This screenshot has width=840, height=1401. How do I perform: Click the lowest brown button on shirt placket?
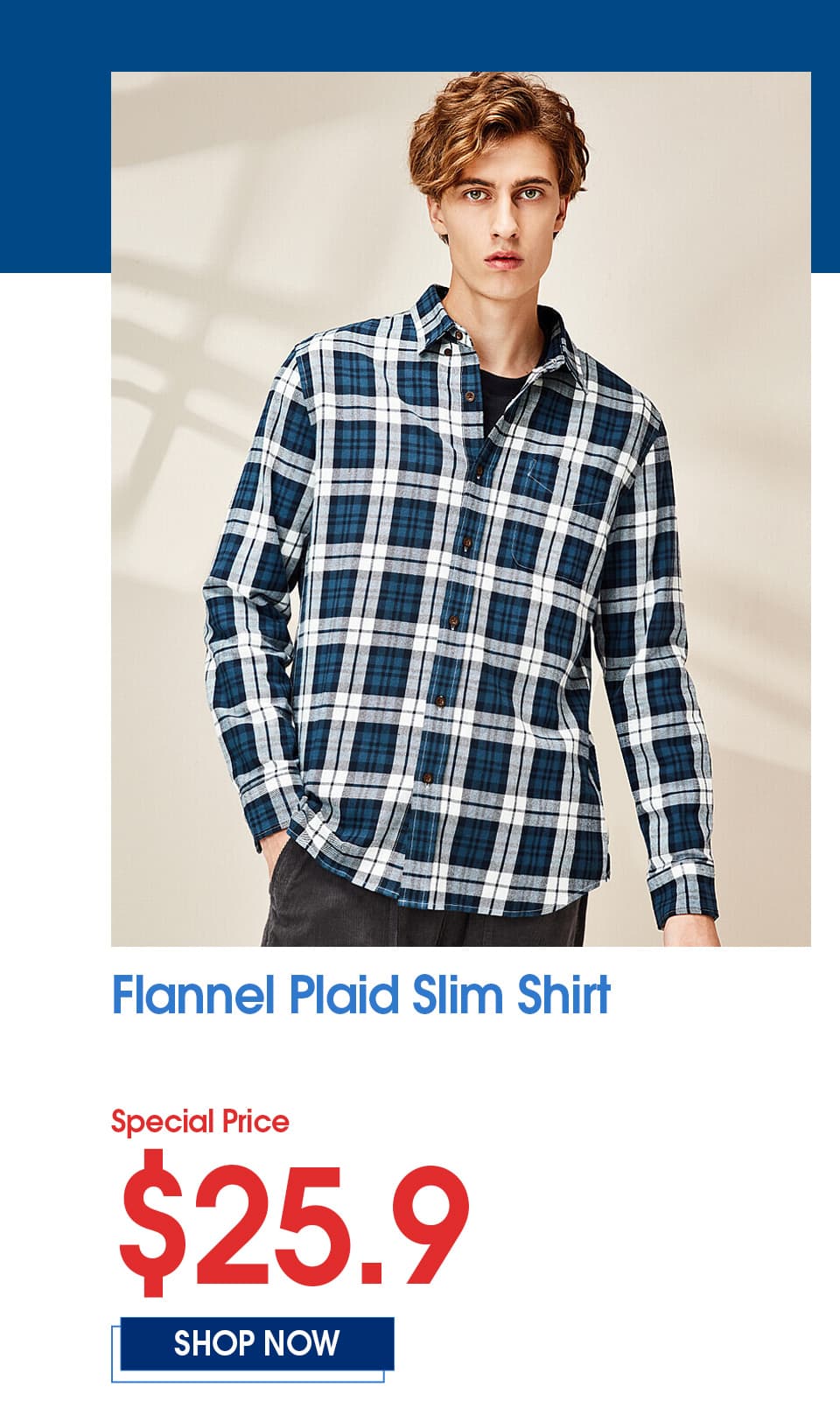pyautogui.click(x=429, y=778)
